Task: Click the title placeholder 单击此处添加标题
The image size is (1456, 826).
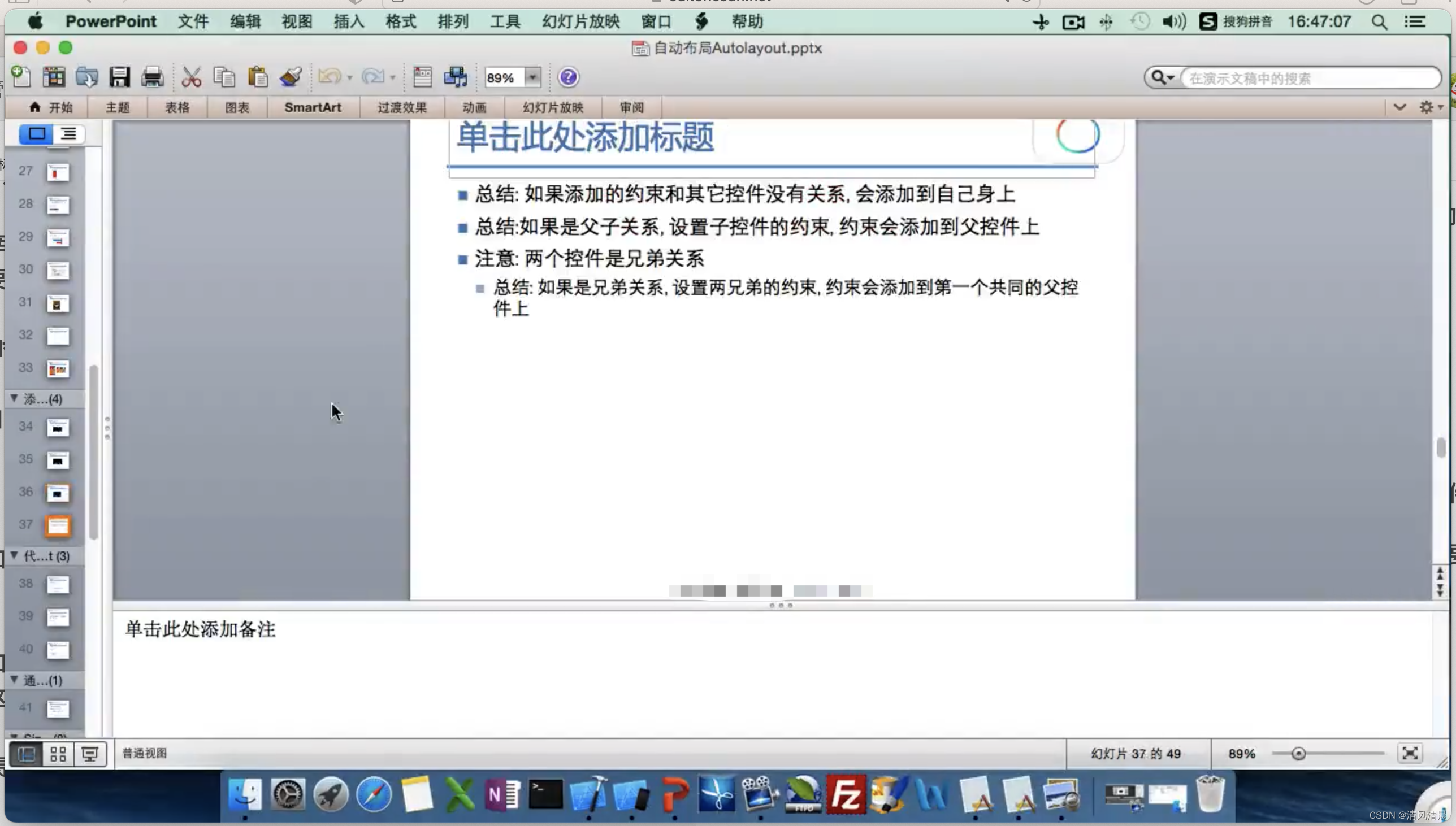Action: pyautogui.click(x=585, y=138)
